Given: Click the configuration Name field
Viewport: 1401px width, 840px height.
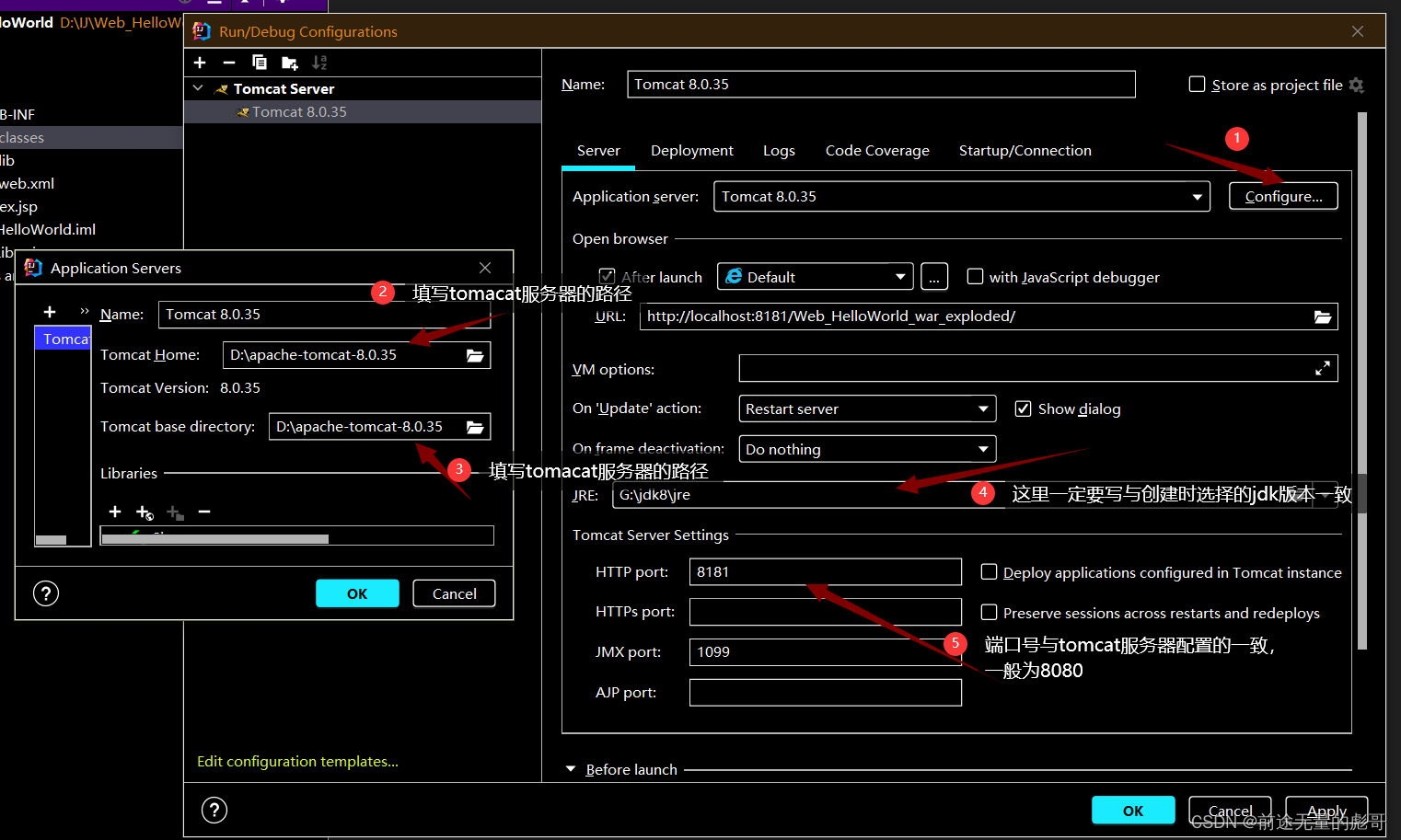Looking at the screenshot, I should point(881,85).
